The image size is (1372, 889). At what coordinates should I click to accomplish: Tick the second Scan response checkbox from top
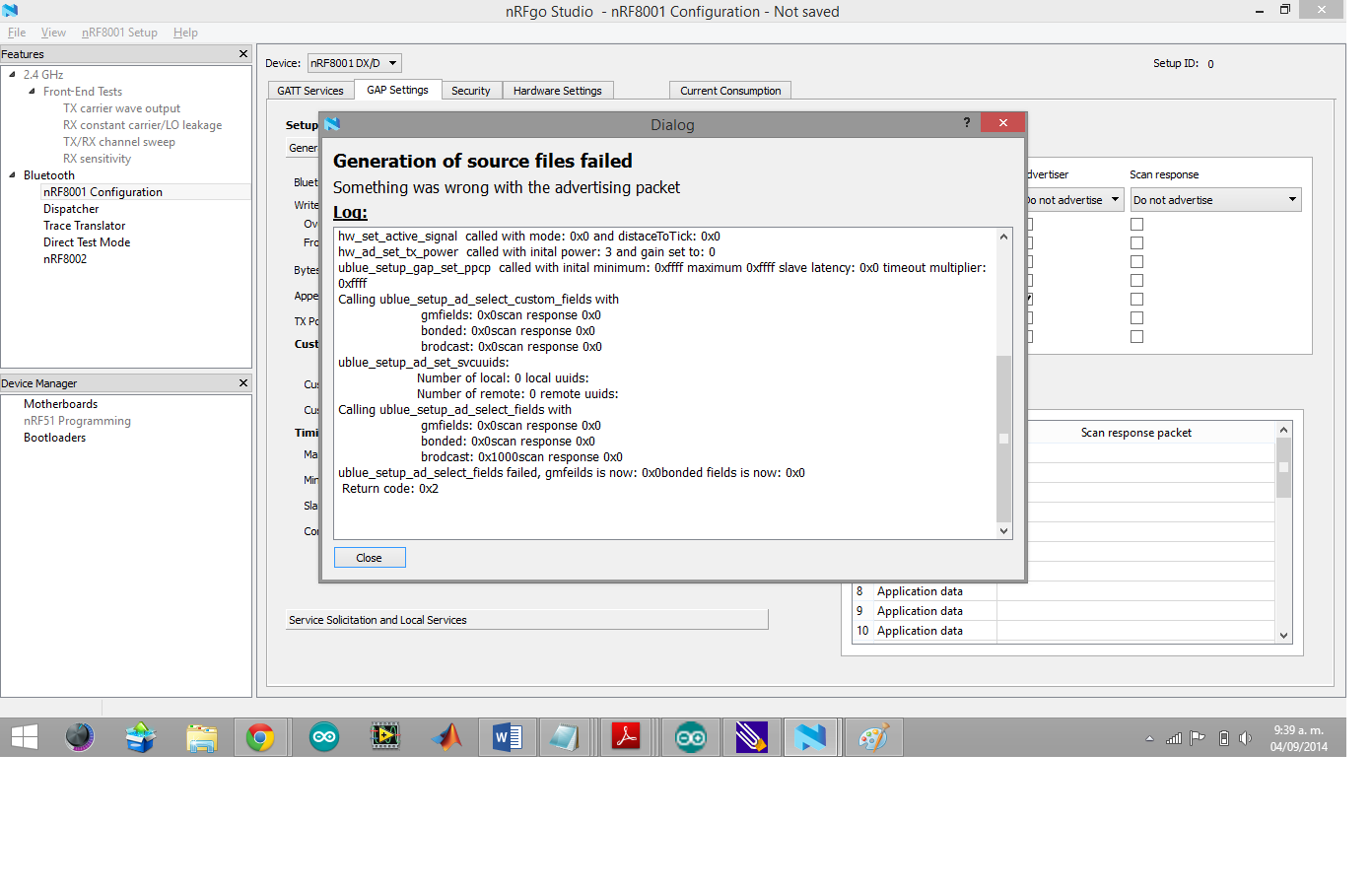click(x=1136, y=243)
